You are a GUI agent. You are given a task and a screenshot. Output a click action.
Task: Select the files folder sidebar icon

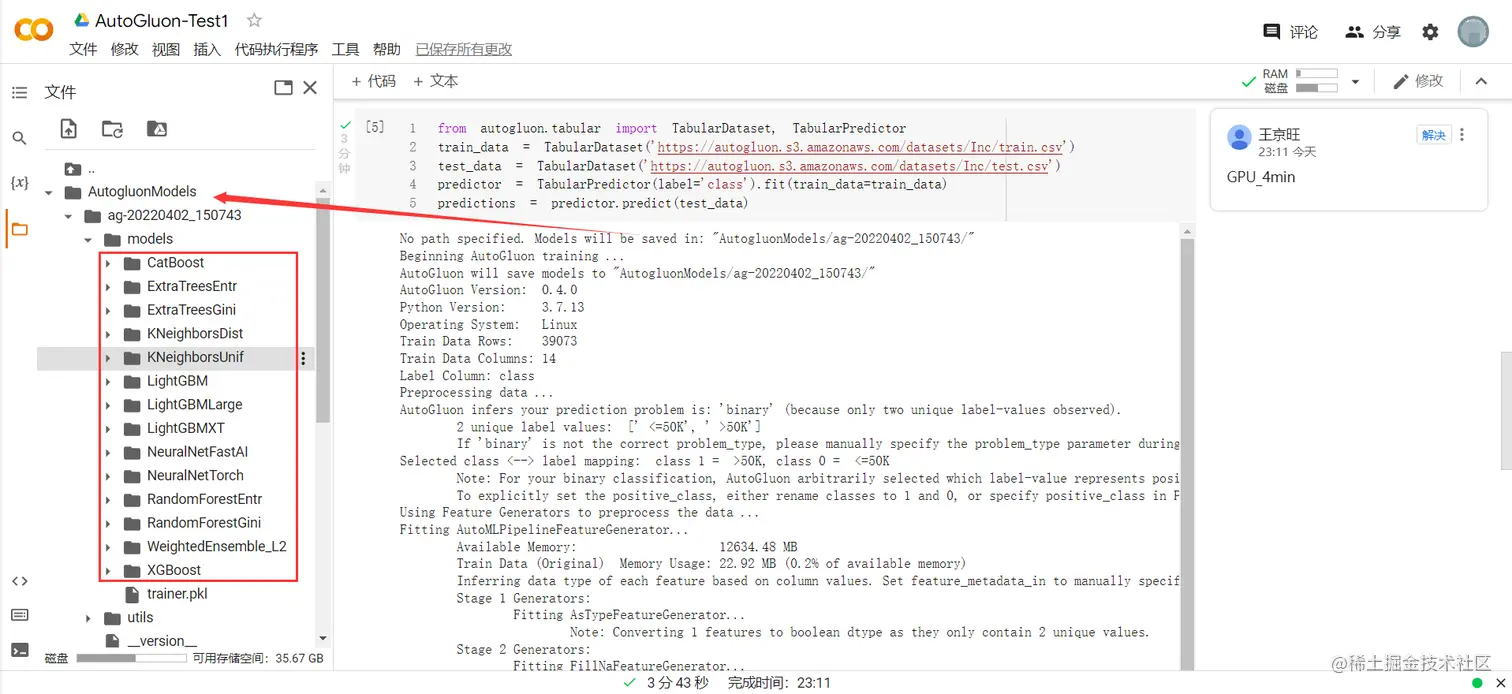(x=19, y=229)
